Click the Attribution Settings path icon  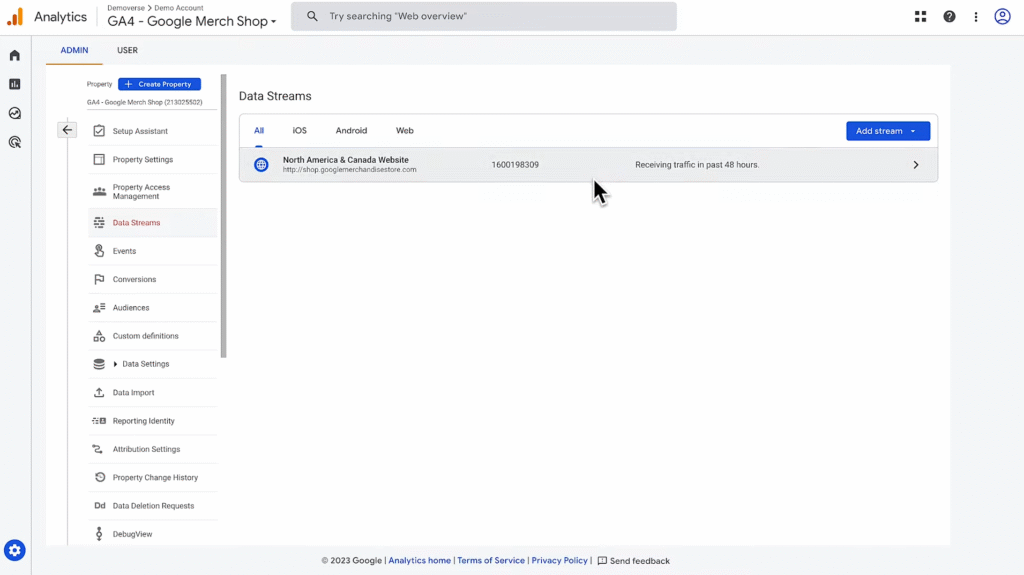point(98,449)
